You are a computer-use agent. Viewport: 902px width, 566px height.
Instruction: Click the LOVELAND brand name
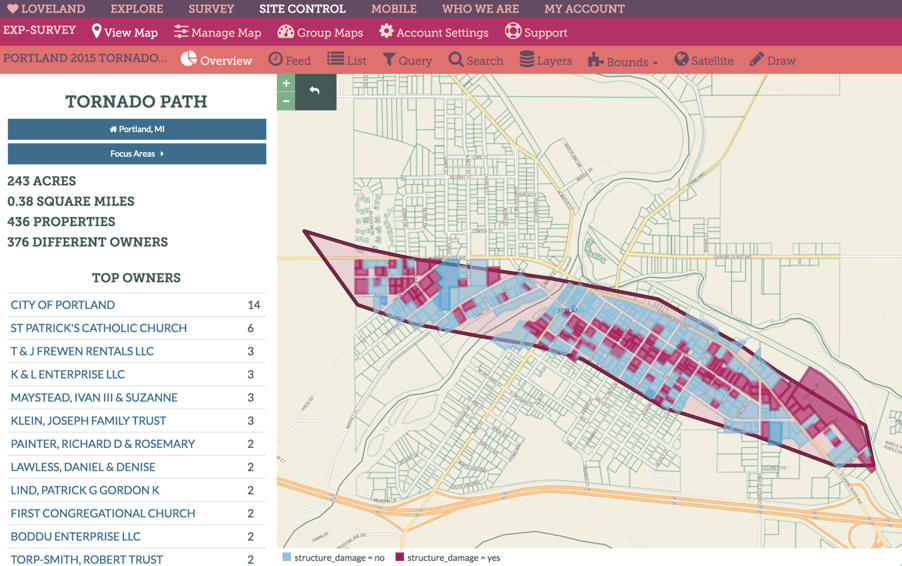point(53,9)
